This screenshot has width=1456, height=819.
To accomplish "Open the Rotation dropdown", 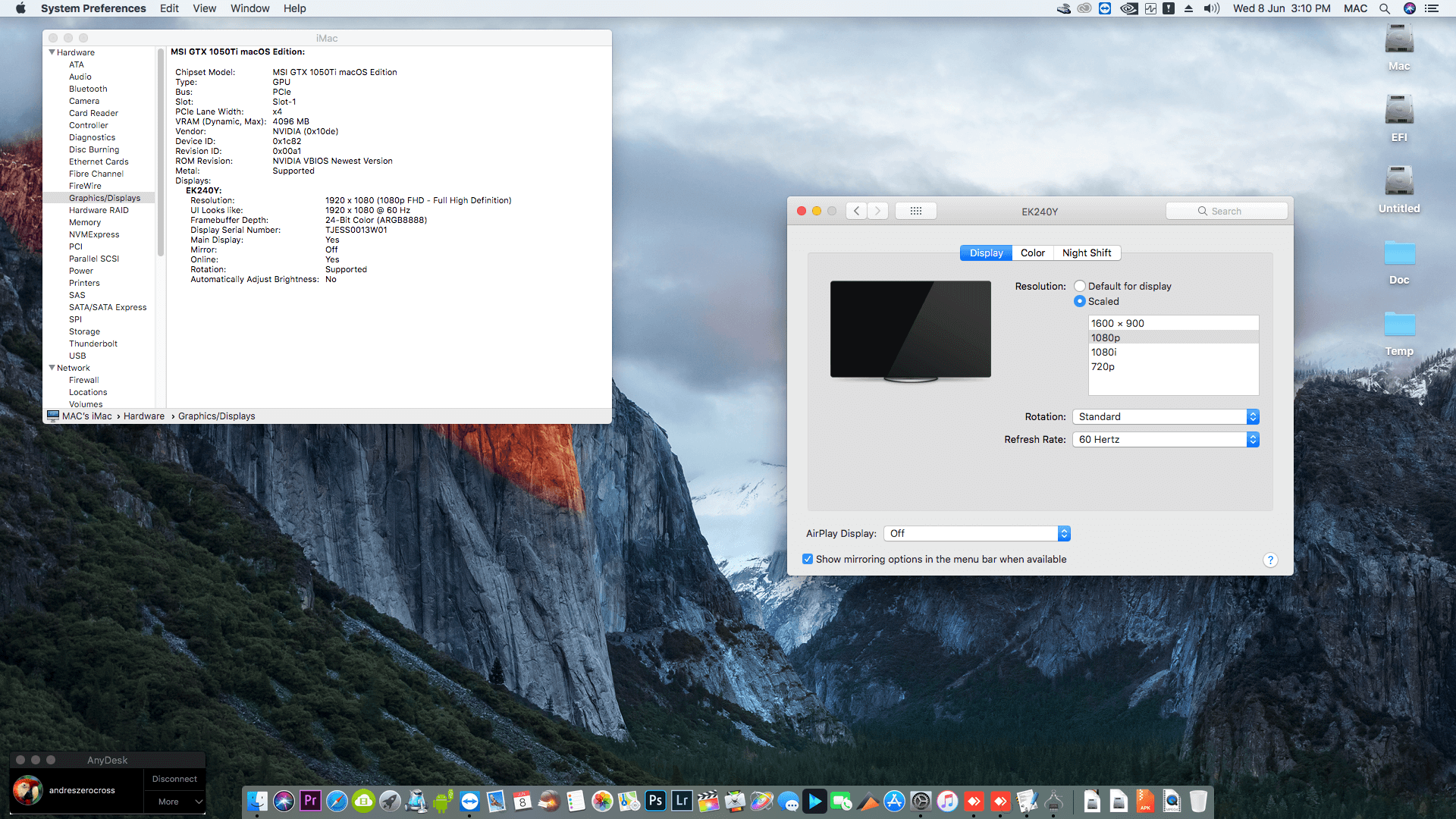I will click(x=1166, y=416).
